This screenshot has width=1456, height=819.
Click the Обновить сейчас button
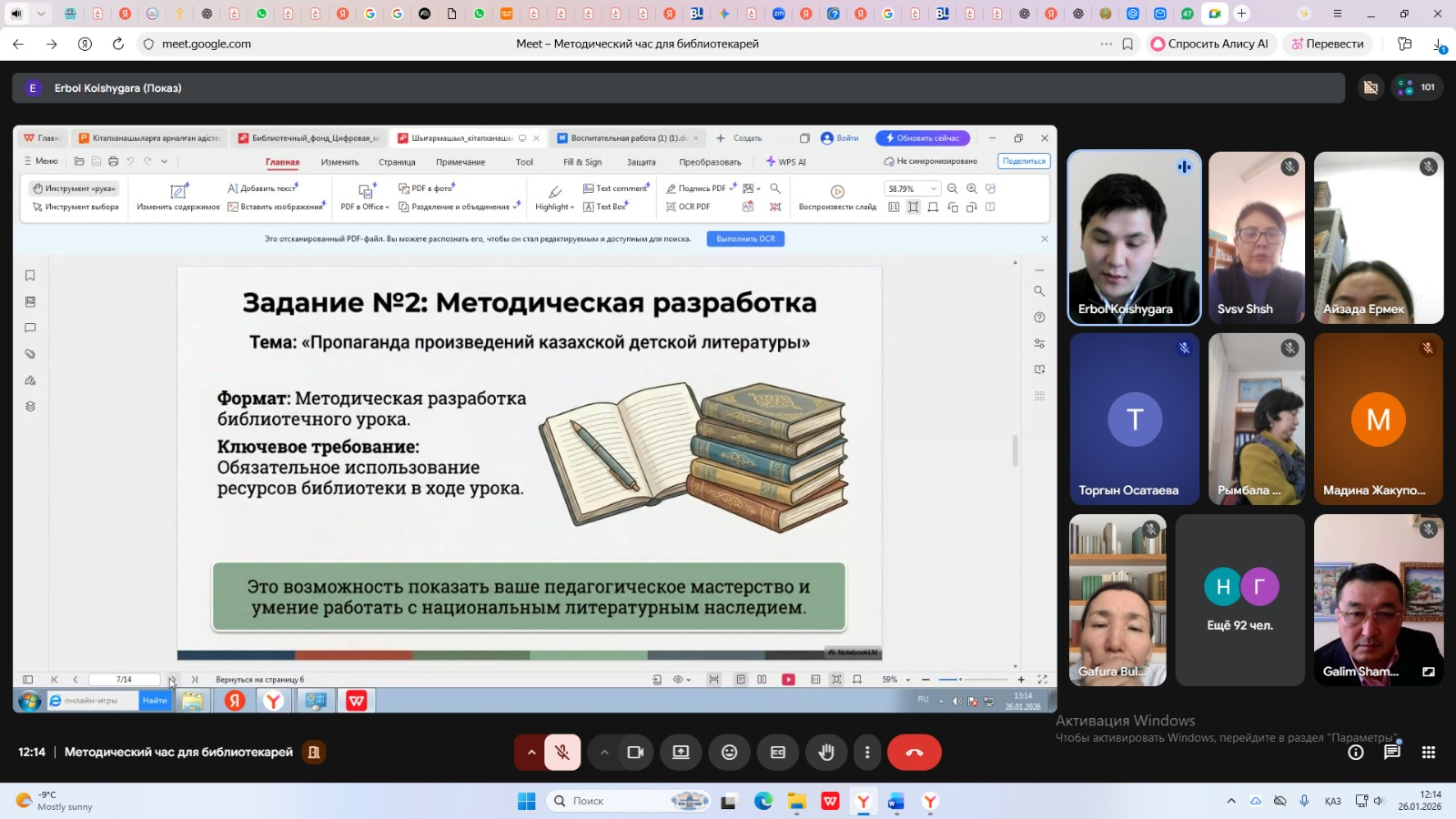coord(924,137)
